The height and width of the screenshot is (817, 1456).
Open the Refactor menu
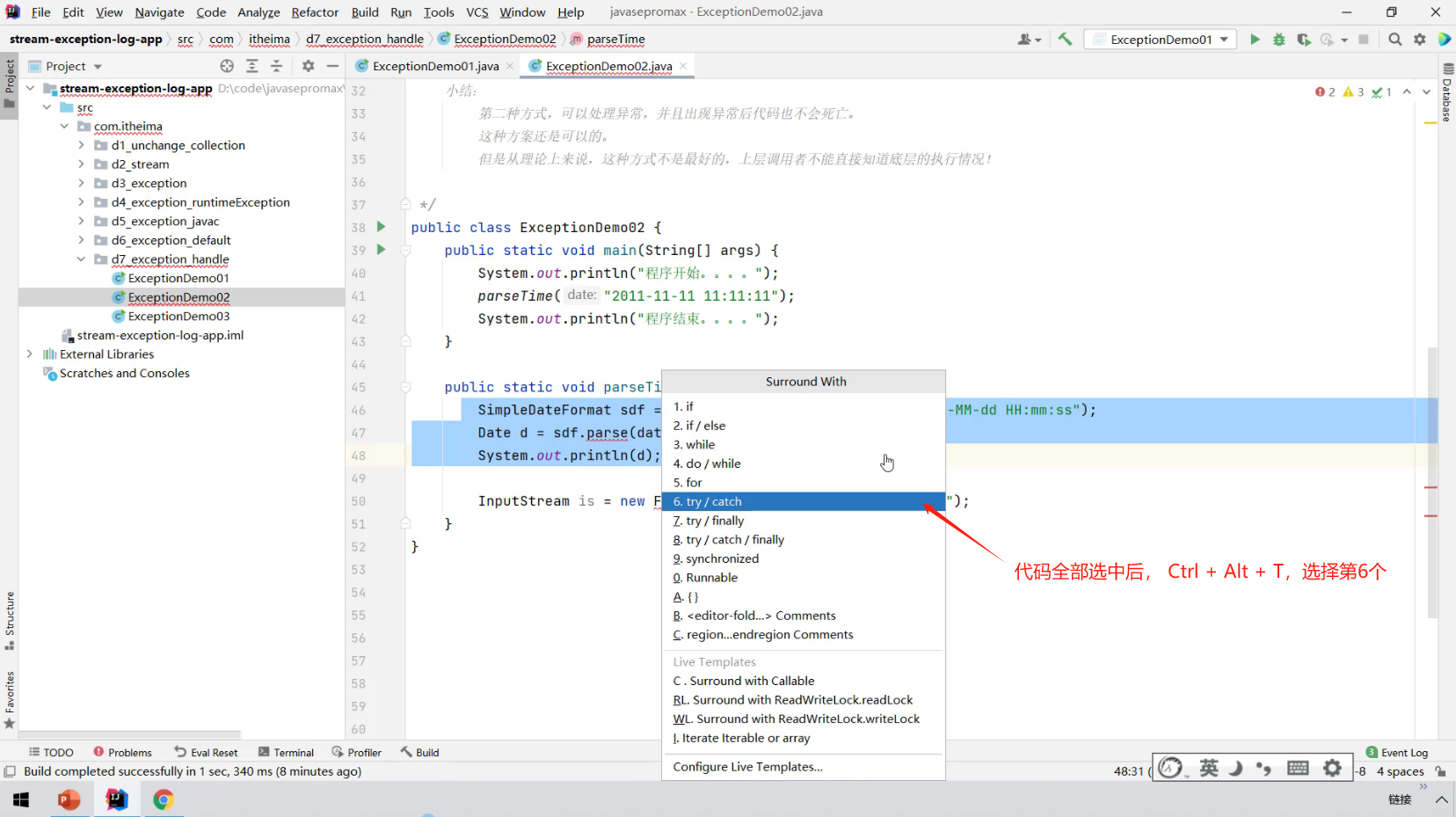click(315, 12)
